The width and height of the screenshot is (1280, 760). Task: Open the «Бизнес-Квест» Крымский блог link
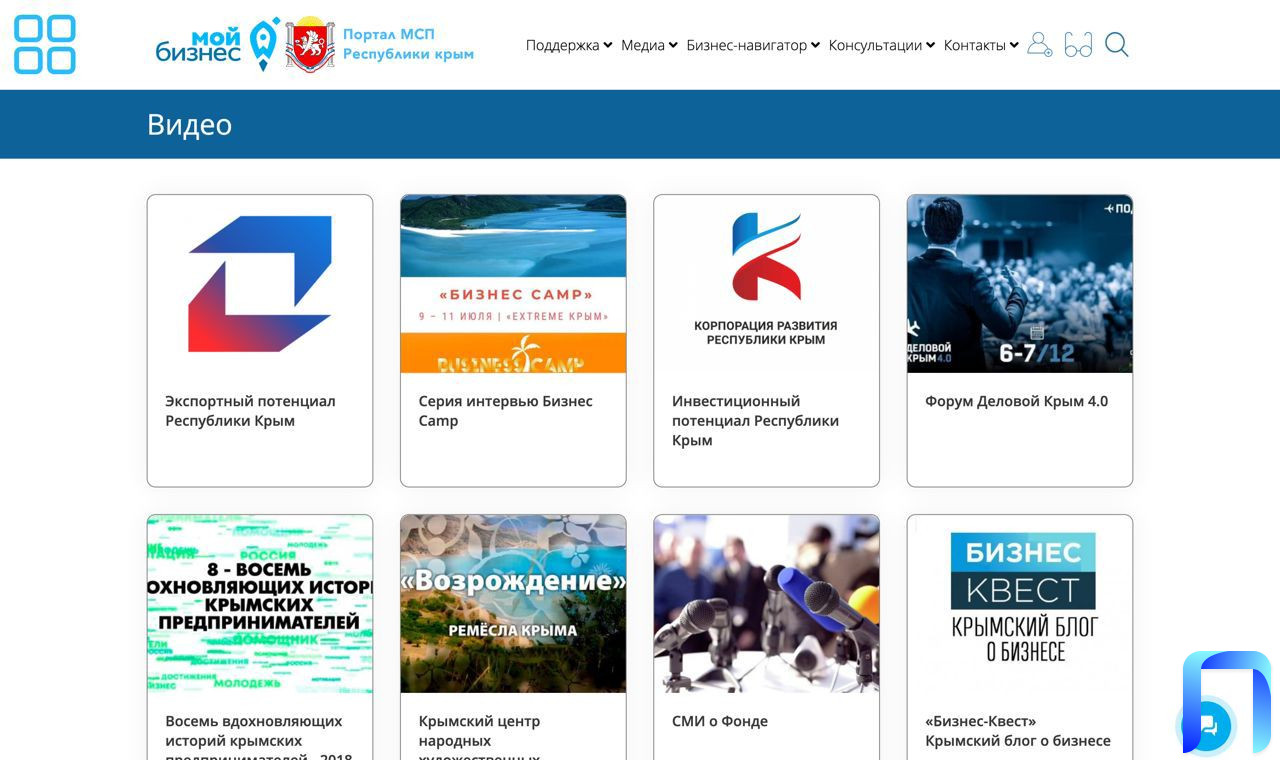pos(1018,731)
